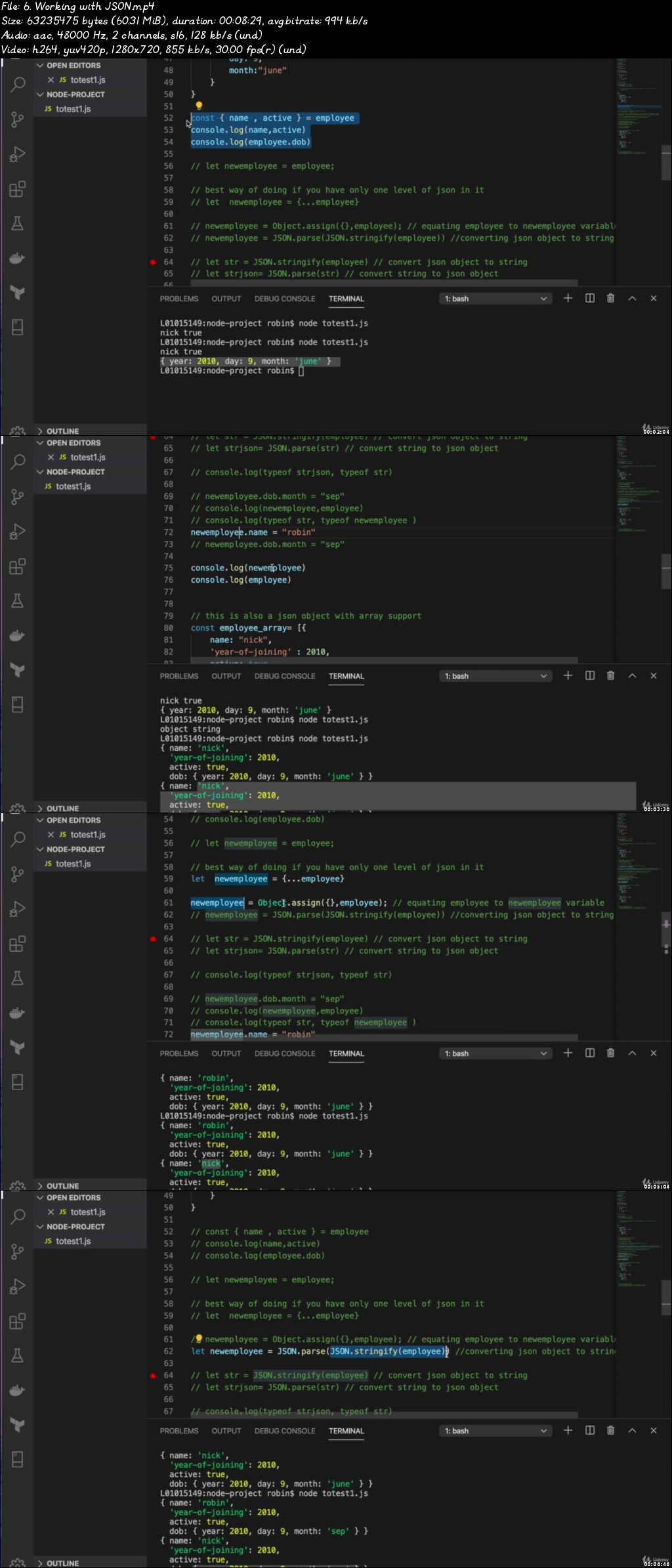The height and width of the screenshot is (1568, 672).
Task: Open Run and Debug in 00:06:46 frame
Action: (18, 1286)
